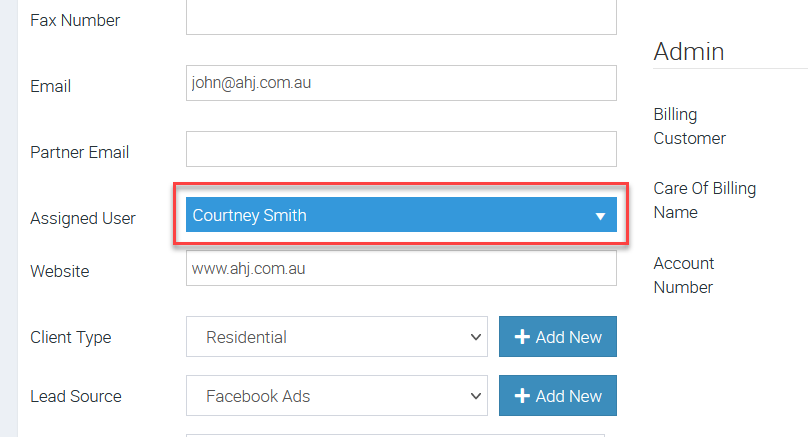Click the Residential client type value

(x=246, y=337)
